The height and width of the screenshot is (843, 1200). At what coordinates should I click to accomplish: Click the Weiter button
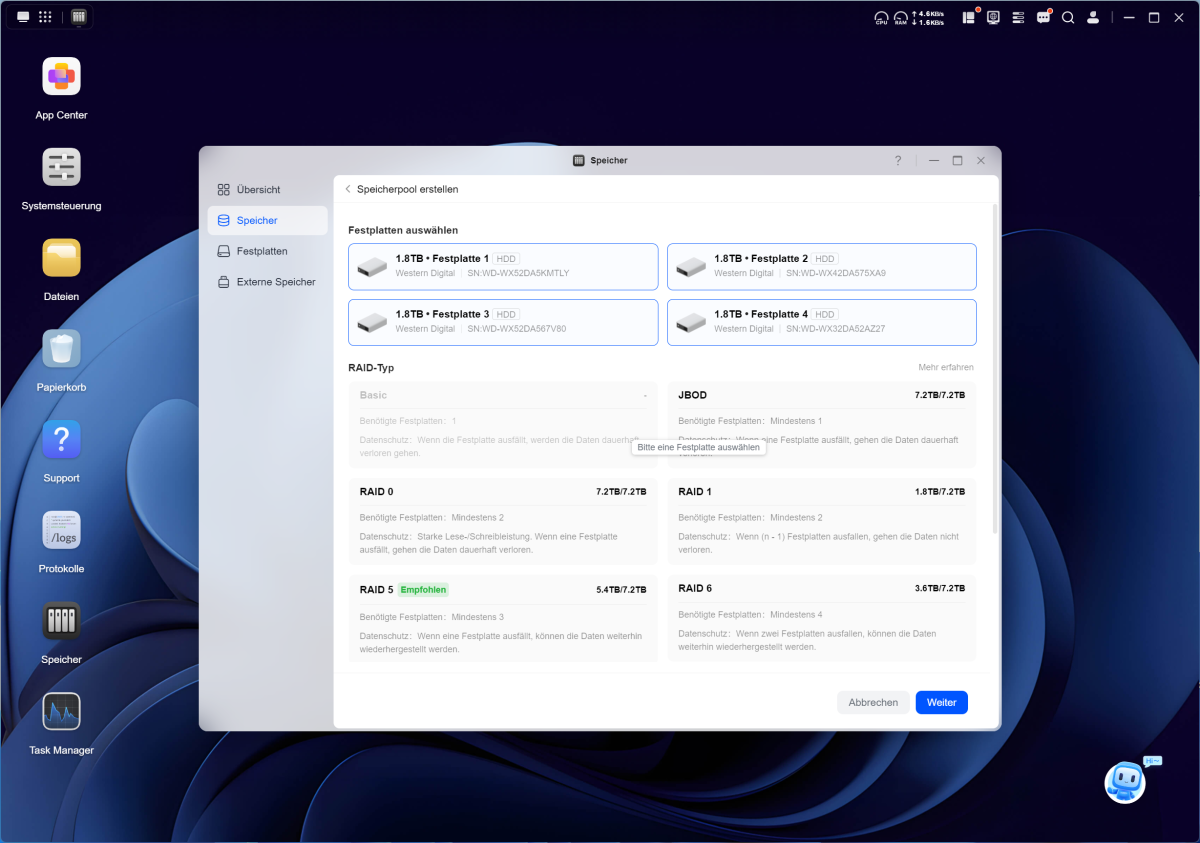click(x=942, y=702)
